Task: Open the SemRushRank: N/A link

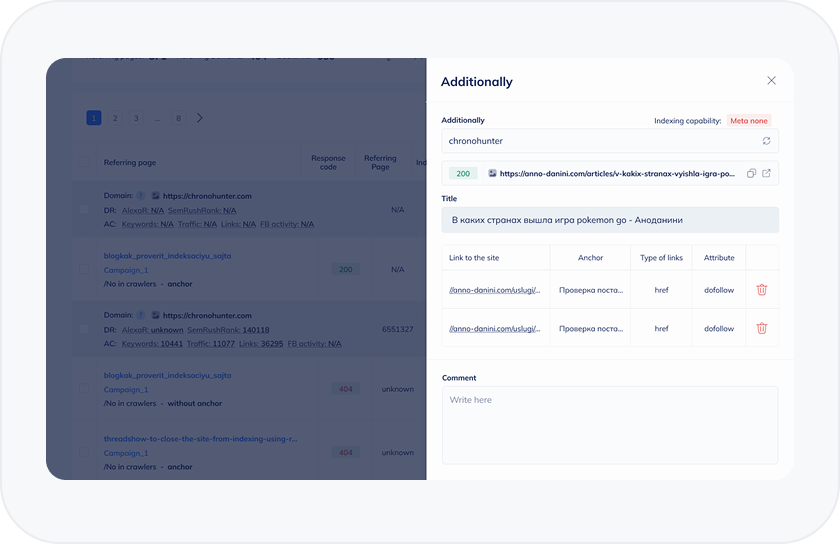Action: coord(202,211)
